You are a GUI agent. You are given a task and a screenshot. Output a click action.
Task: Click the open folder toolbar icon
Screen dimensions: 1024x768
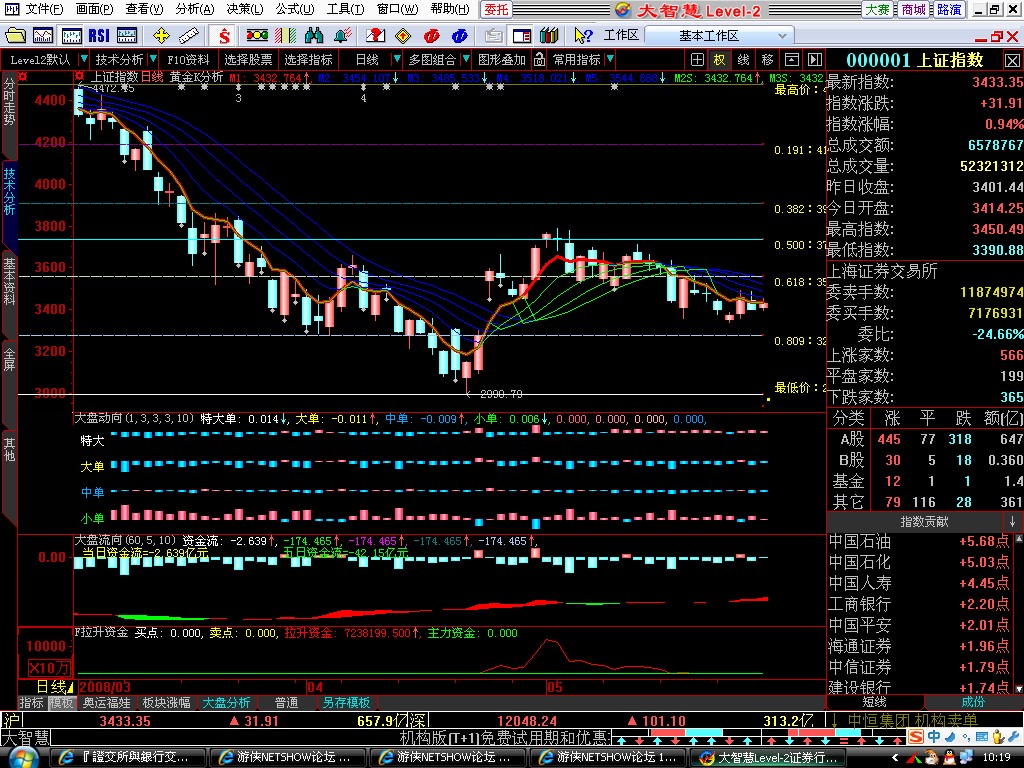[15, 35]
